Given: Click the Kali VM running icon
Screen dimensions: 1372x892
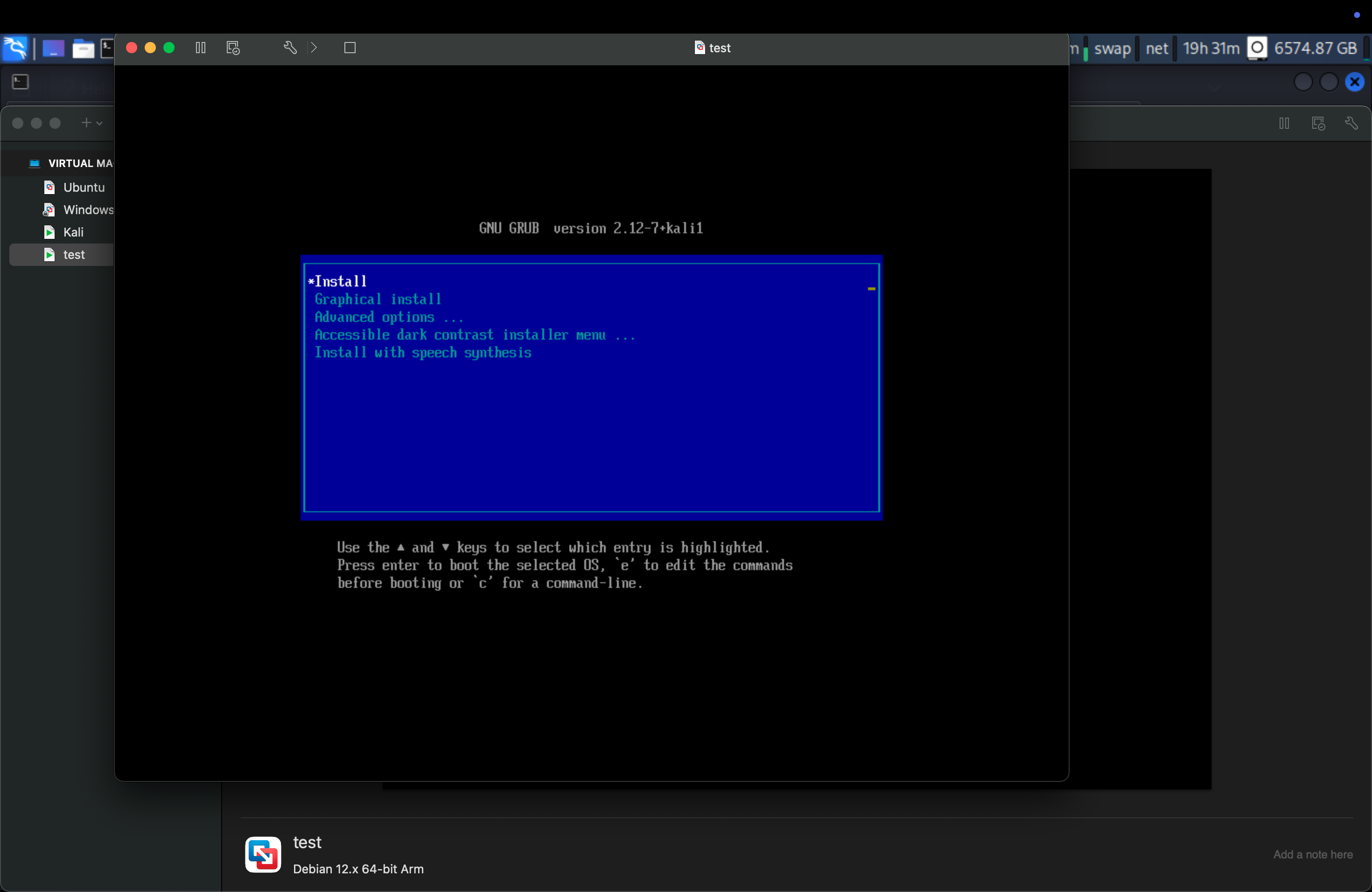Looking at the screenshot, I should pyautogui.click(x=49, y=232).
